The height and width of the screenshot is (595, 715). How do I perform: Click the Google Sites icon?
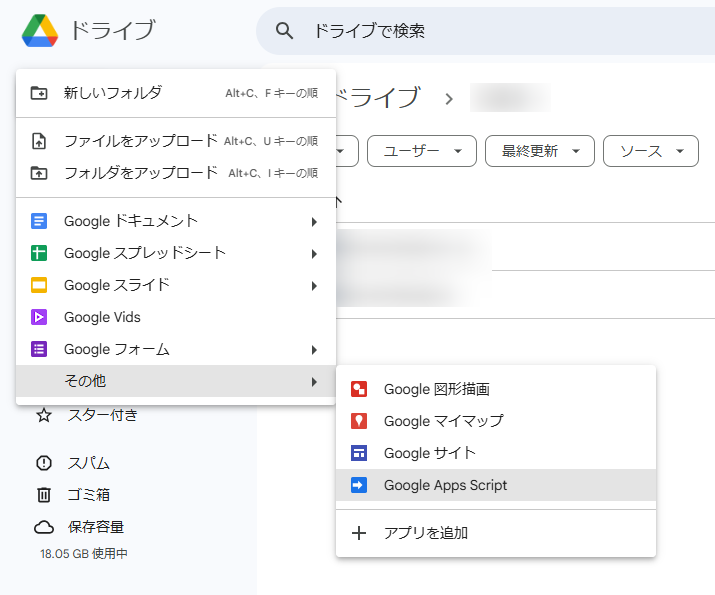click(x=359, y=453)
